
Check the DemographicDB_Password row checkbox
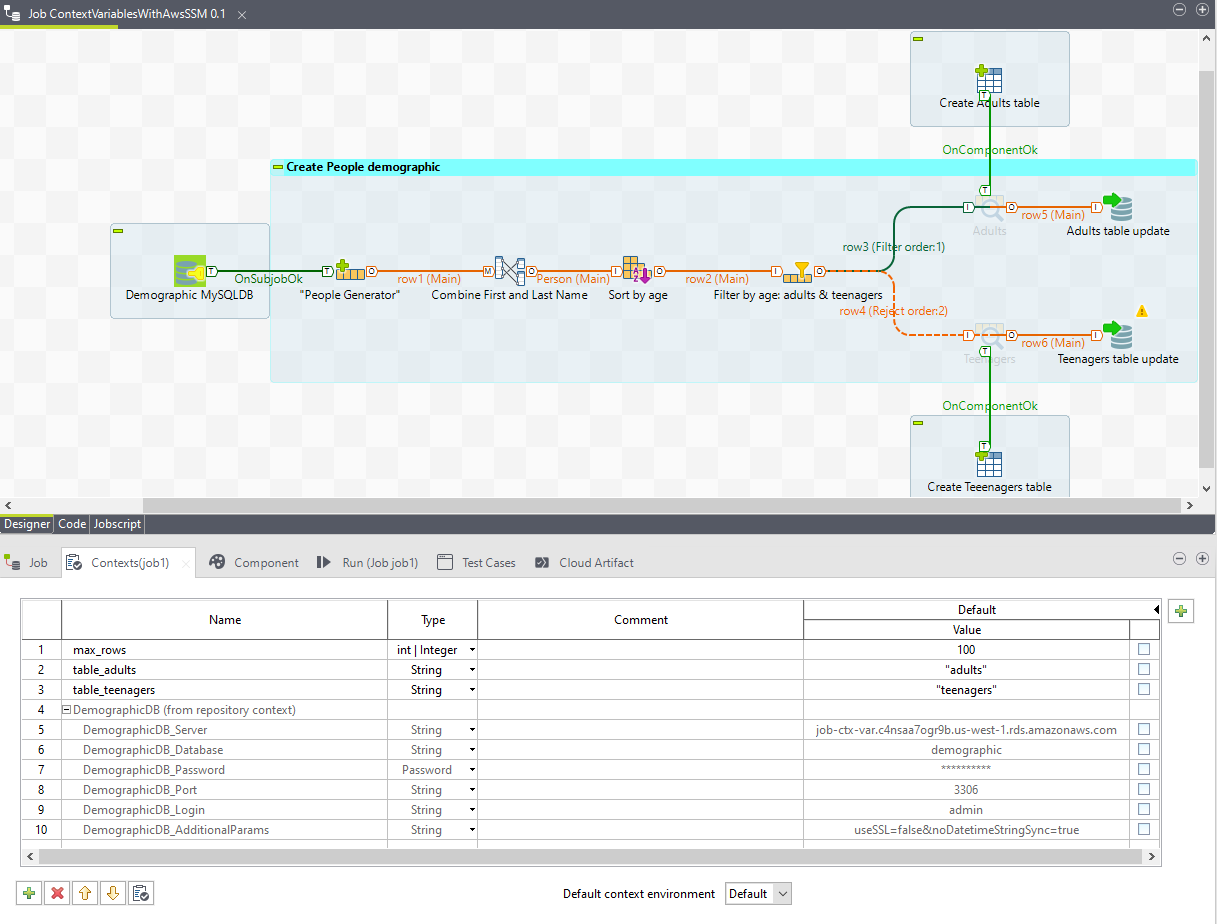pos(1143,769)
